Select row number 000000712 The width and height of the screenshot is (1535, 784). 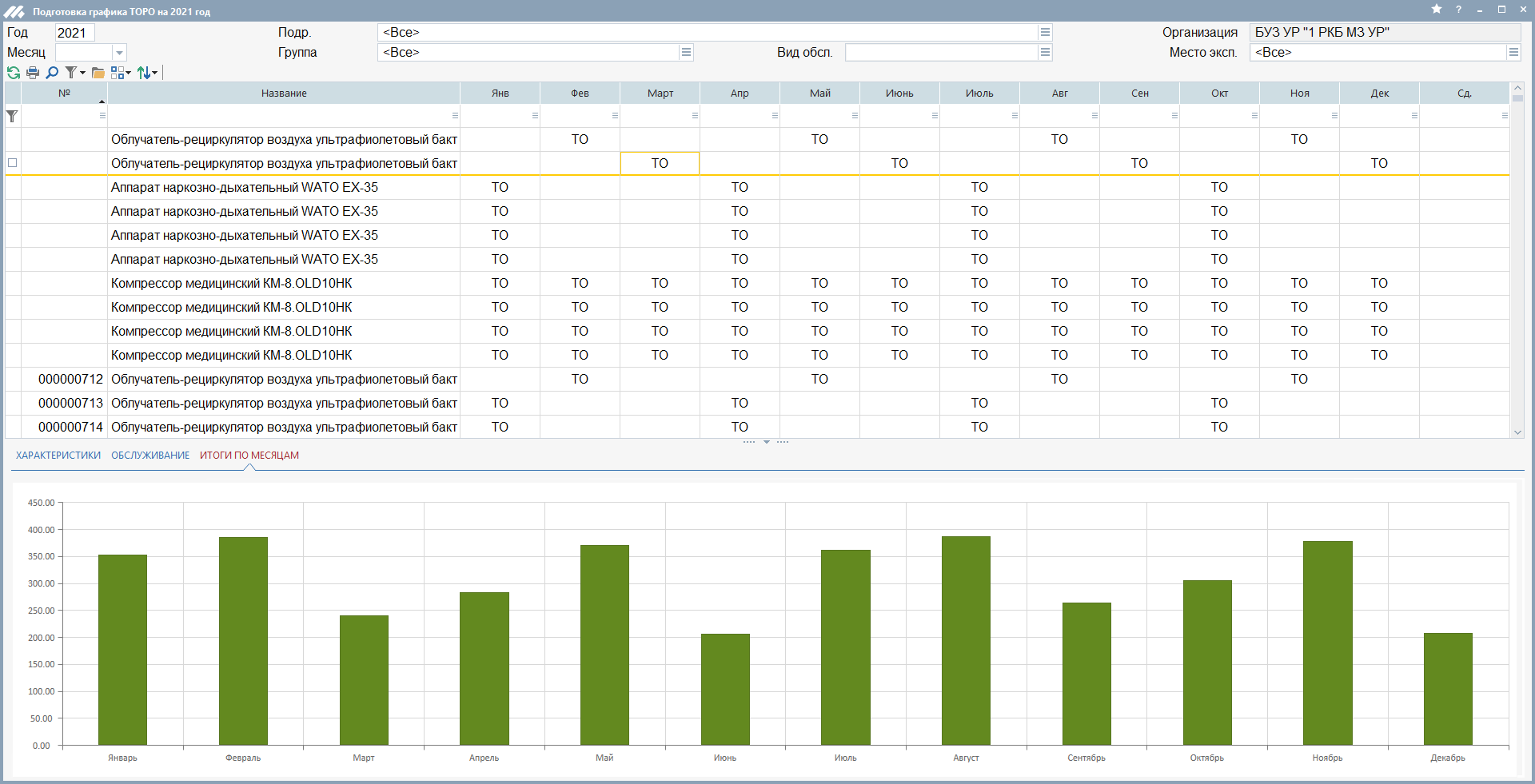pyautogui.click(x=70, y=379)
